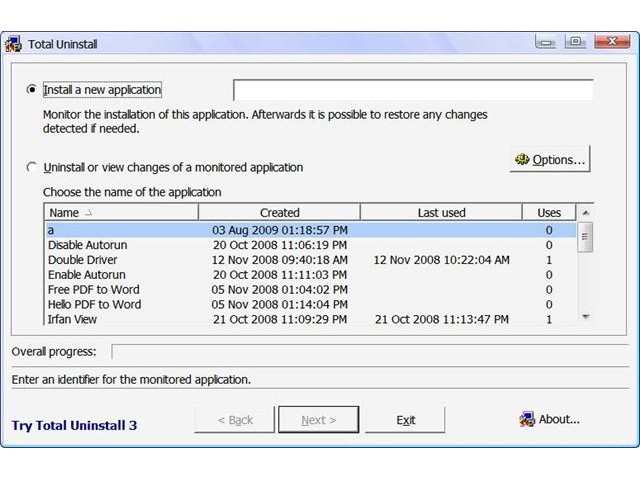Click the Try Total Uninstall 3 link

tap(74, 426)
